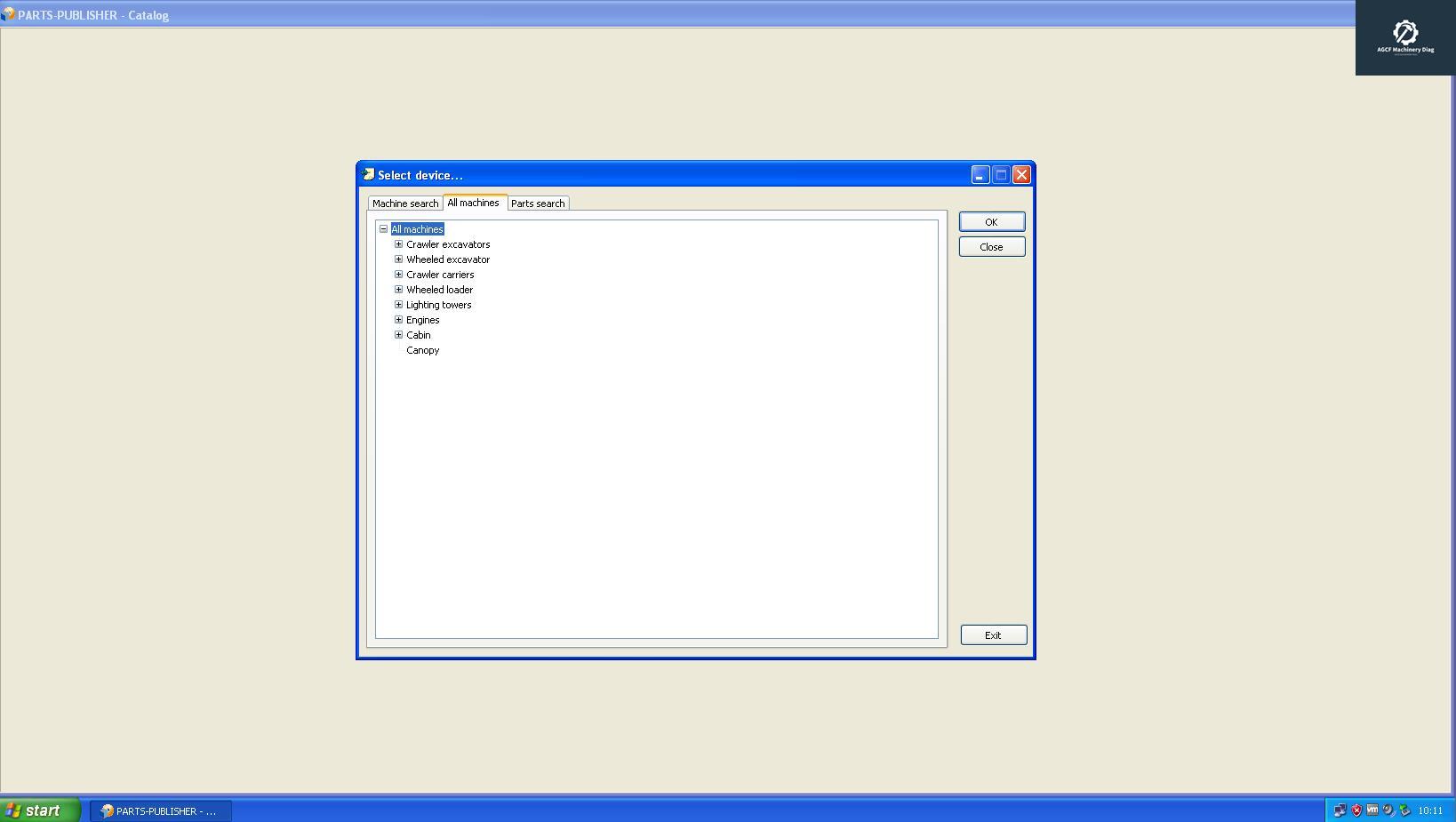Expand the Engines category
The image size is (1456, 822).
click(x=398, y=320)
